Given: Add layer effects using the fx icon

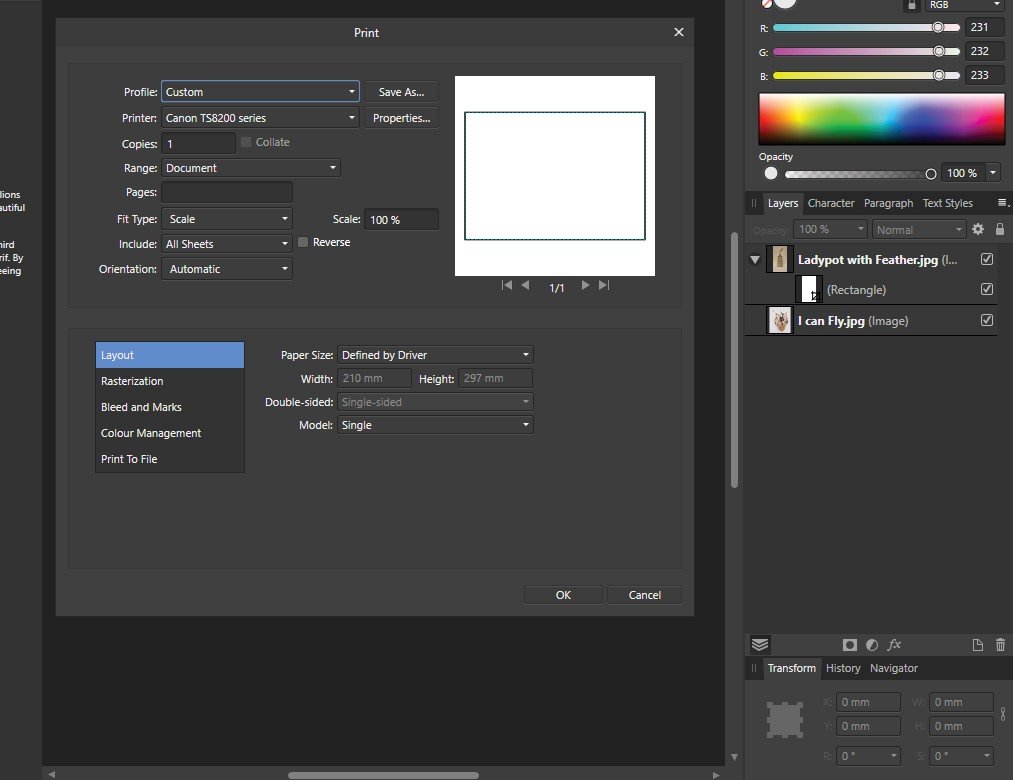Looking at the screenshot, I should pyautogui.click(x=894, y=644).
